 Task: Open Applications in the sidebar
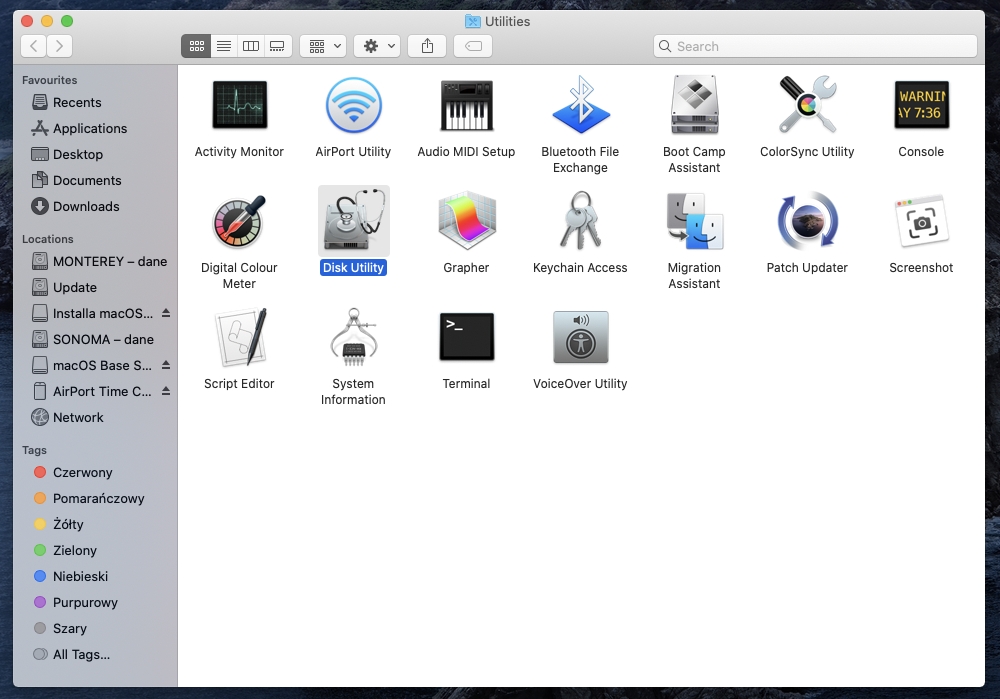point(95,128)
